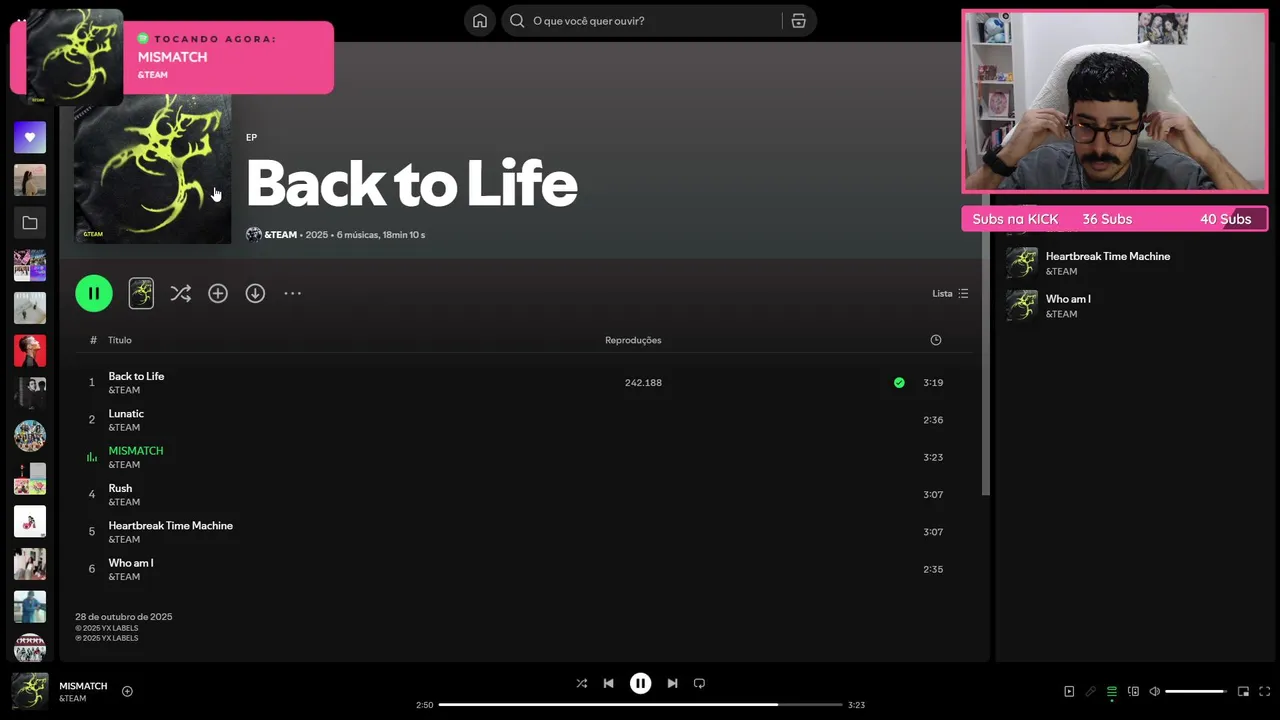Click the 242.188 play count
Viewport: 1280px width, 720px height.
[643, 382]
